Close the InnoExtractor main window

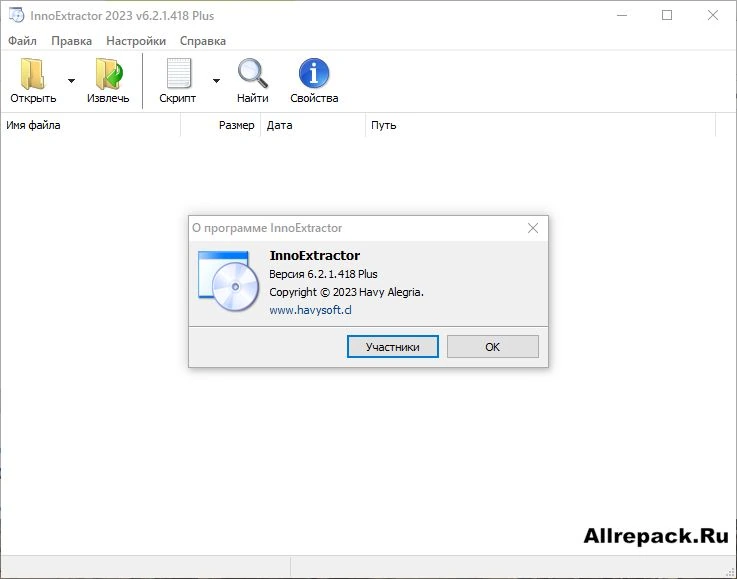coord(713,15)
